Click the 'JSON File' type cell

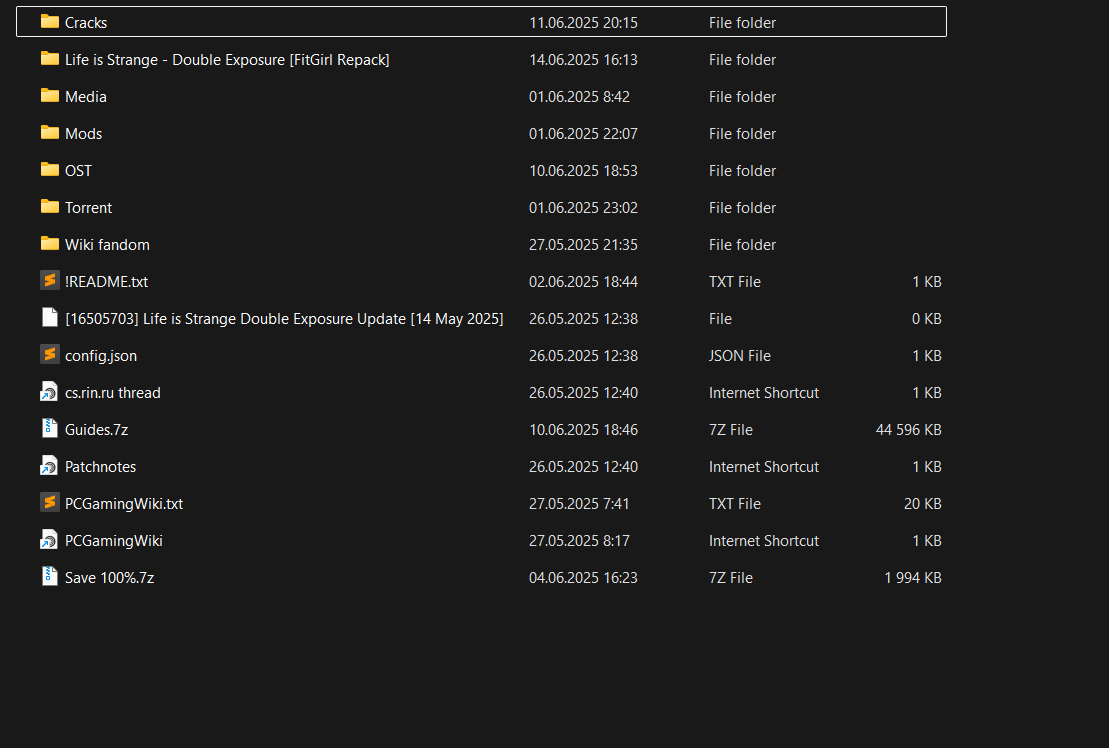pos(740,356)
